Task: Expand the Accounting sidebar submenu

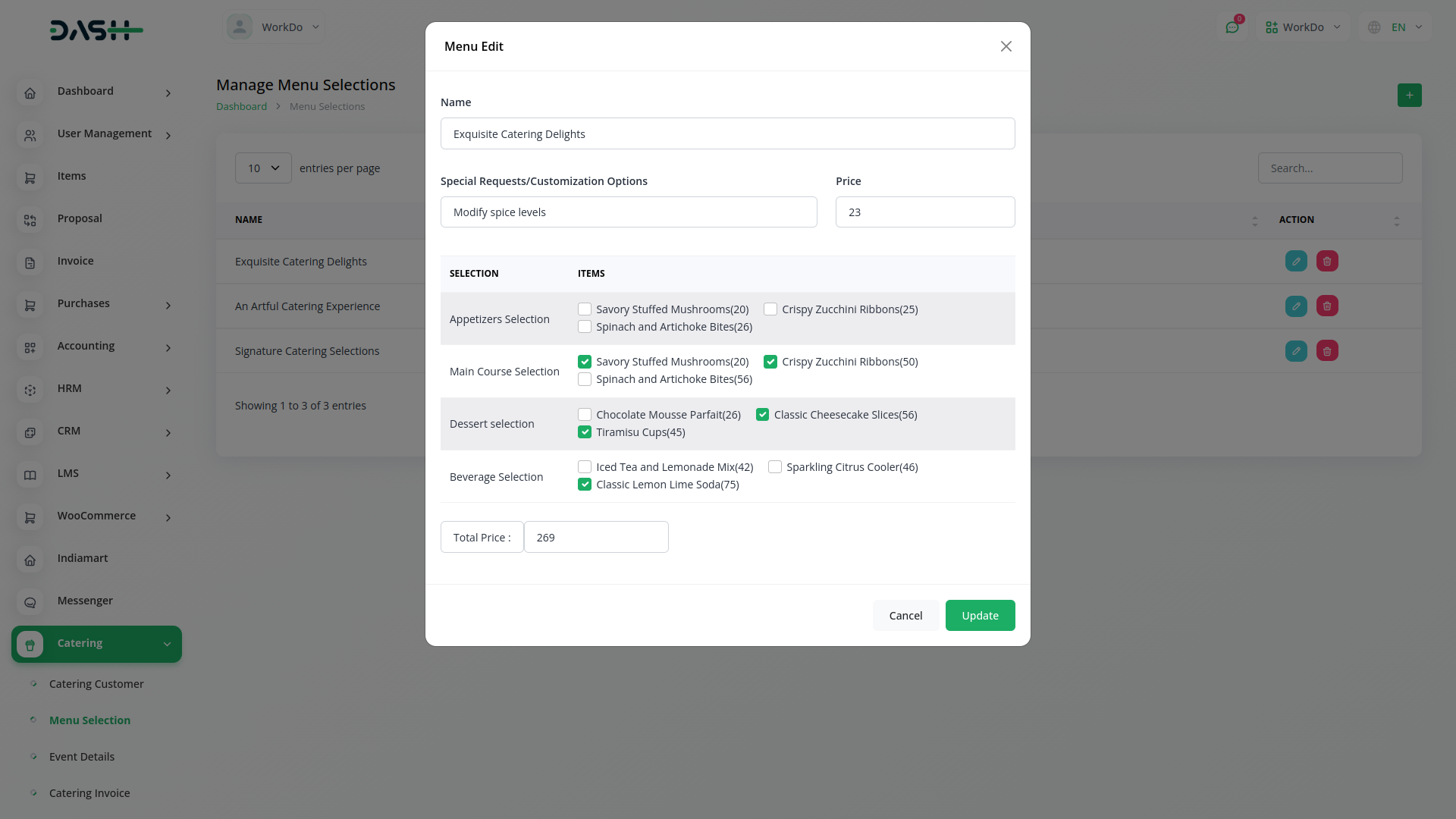Action: [168, 347]
